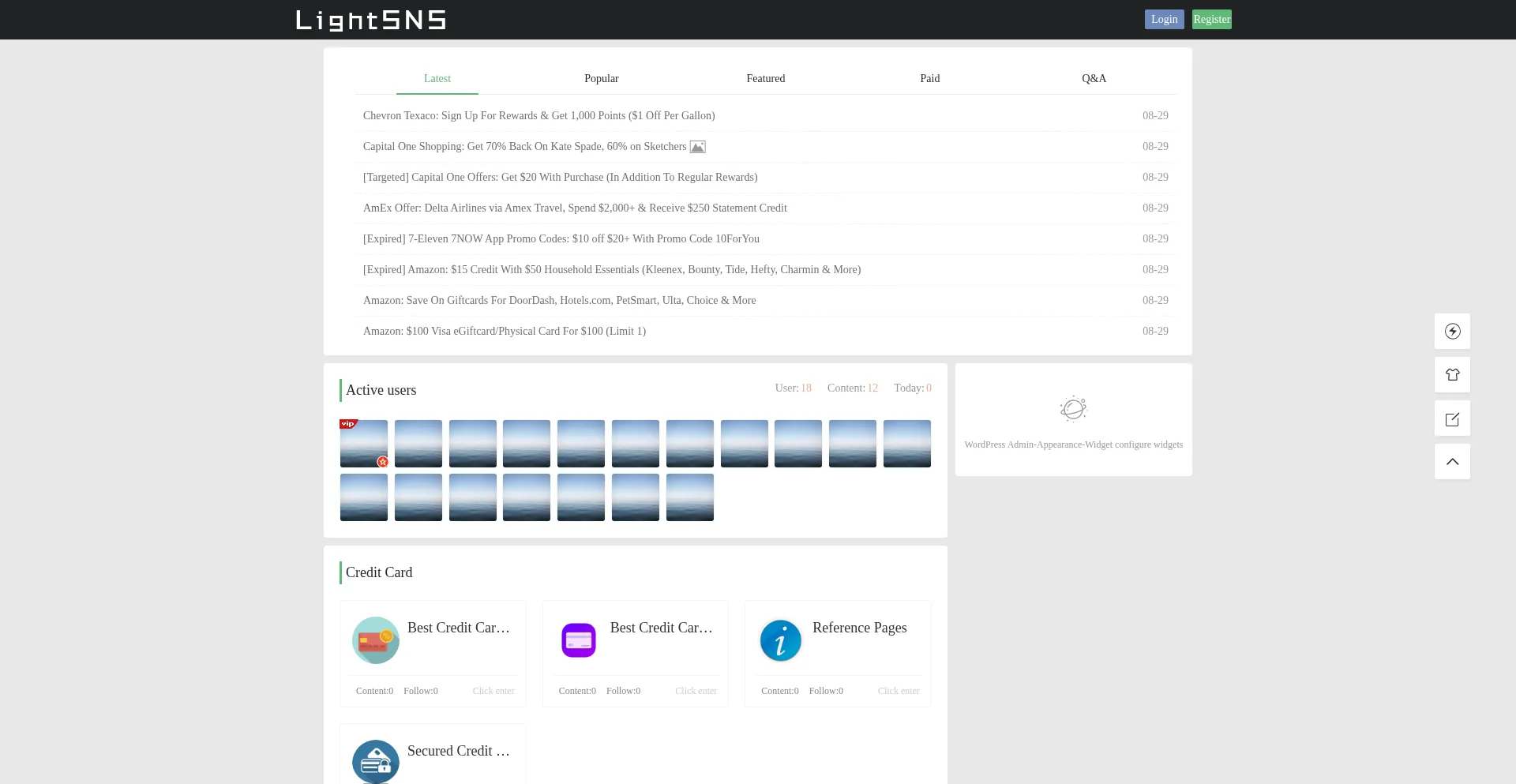Open the Chevron Texaco rewards post
Image resolution: width=1516 pixels, height=784 pixels.
[539, 116]
